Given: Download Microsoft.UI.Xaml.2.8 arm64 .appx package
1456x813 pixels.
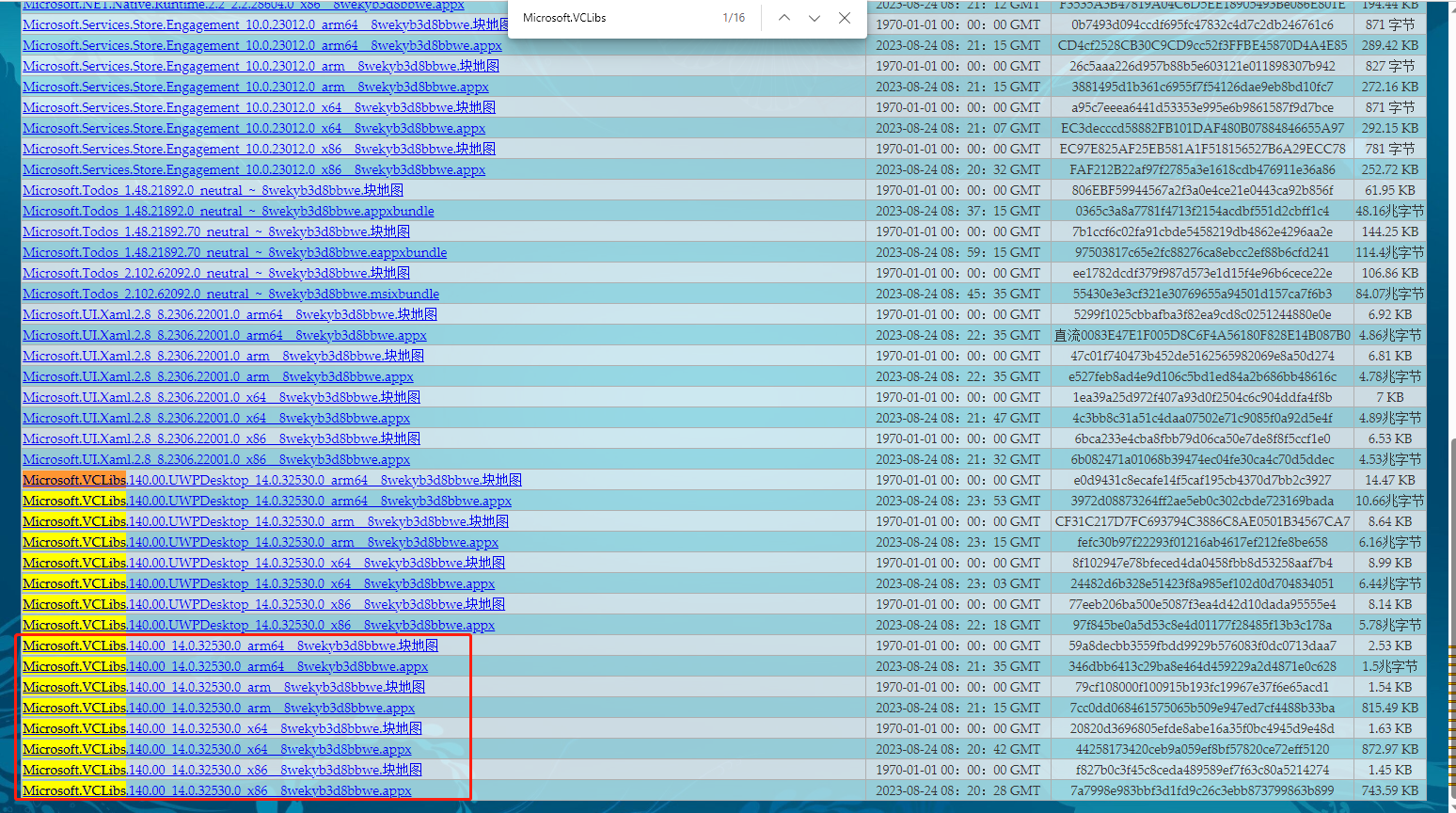Looking at the screenshot, I should 224,336.
